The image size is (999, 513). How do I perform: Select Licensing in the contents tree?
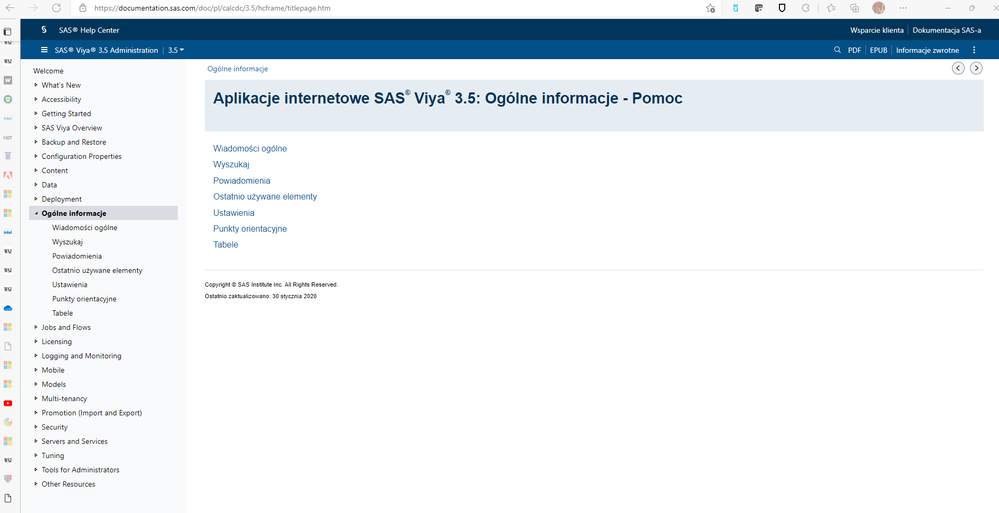coord(57,342)
